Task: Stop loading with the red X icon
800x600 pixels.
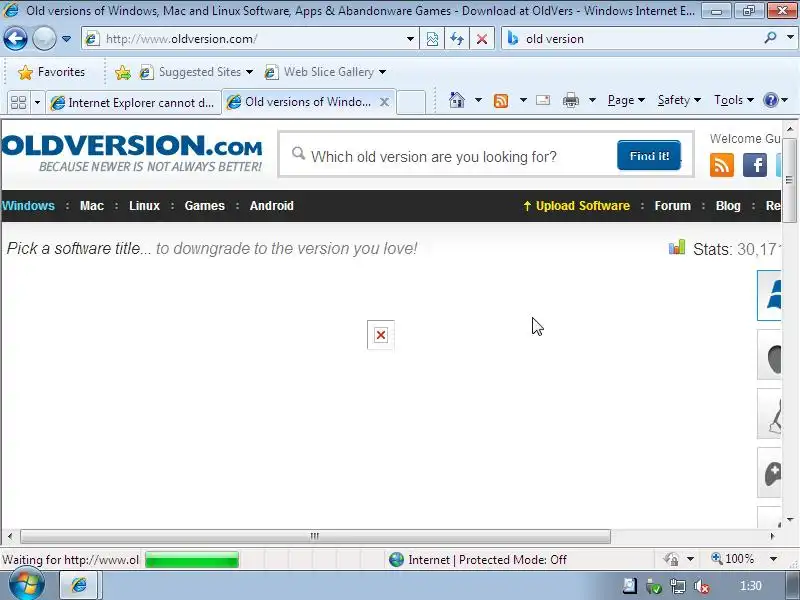Action: 482,39
